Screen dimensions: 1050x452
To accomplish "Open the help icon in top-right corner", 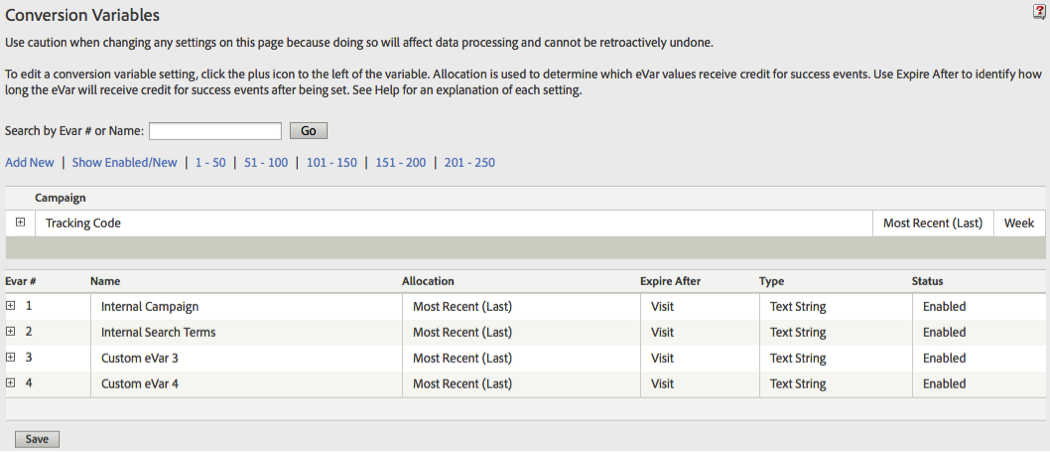I will click(x=1039, y=11).
